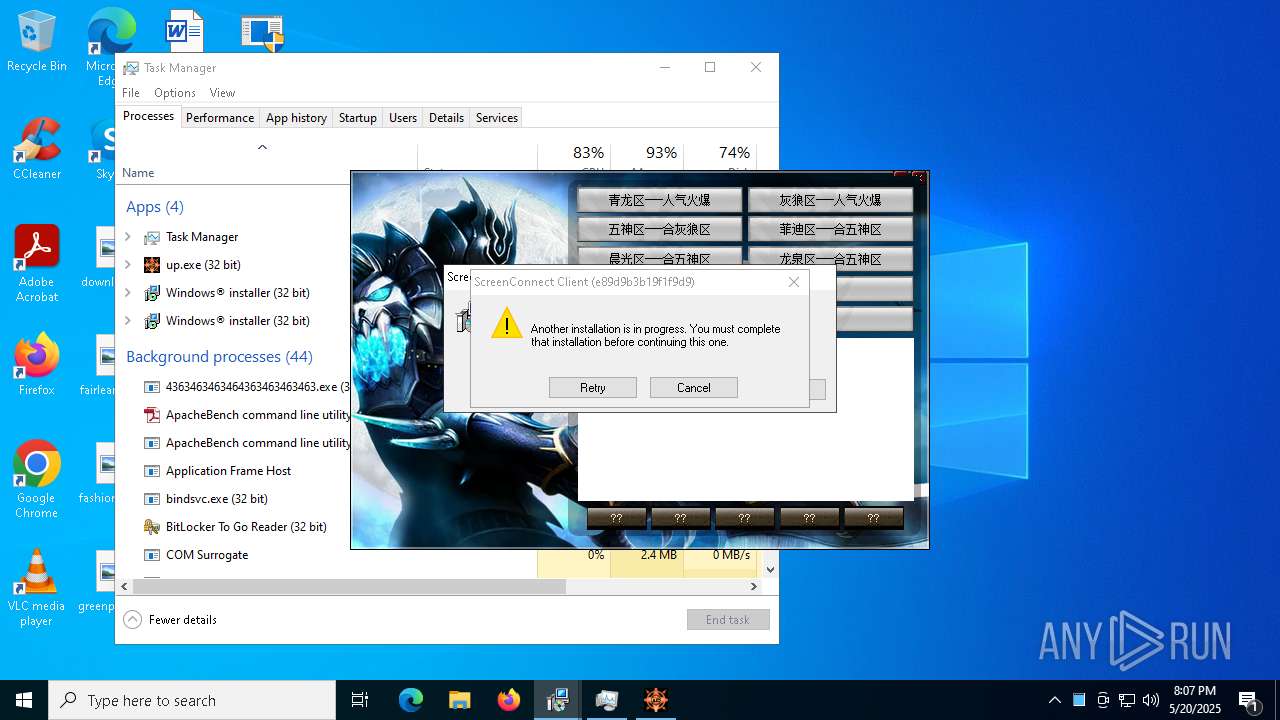The height and width of the screenshot is (720, 1280).
Task: Open Recycle Bin desktop icon
Action: pos(36,42)
